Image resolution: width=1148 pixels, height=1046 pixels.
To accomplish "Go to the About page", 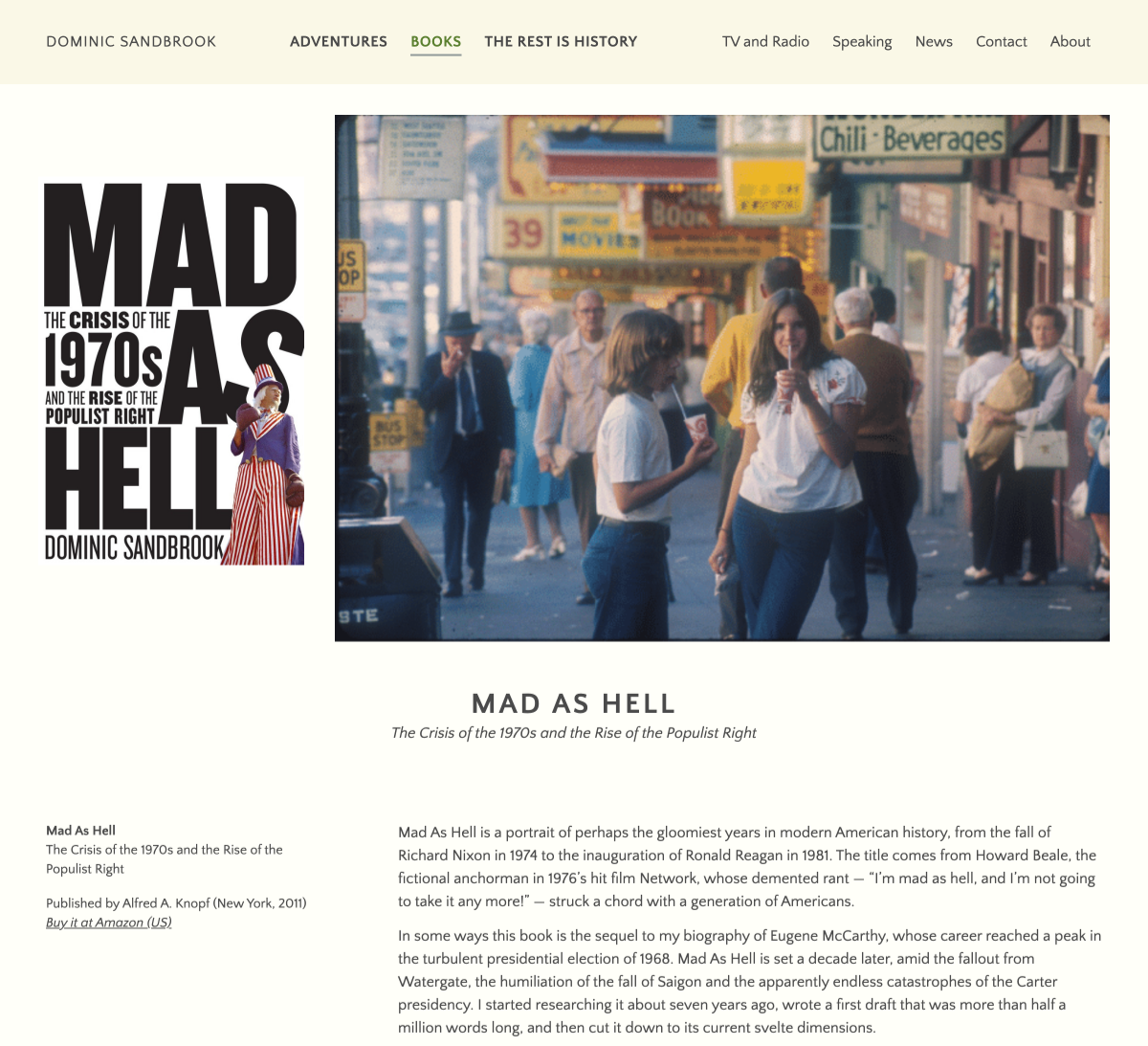I will pos(1070,41).
